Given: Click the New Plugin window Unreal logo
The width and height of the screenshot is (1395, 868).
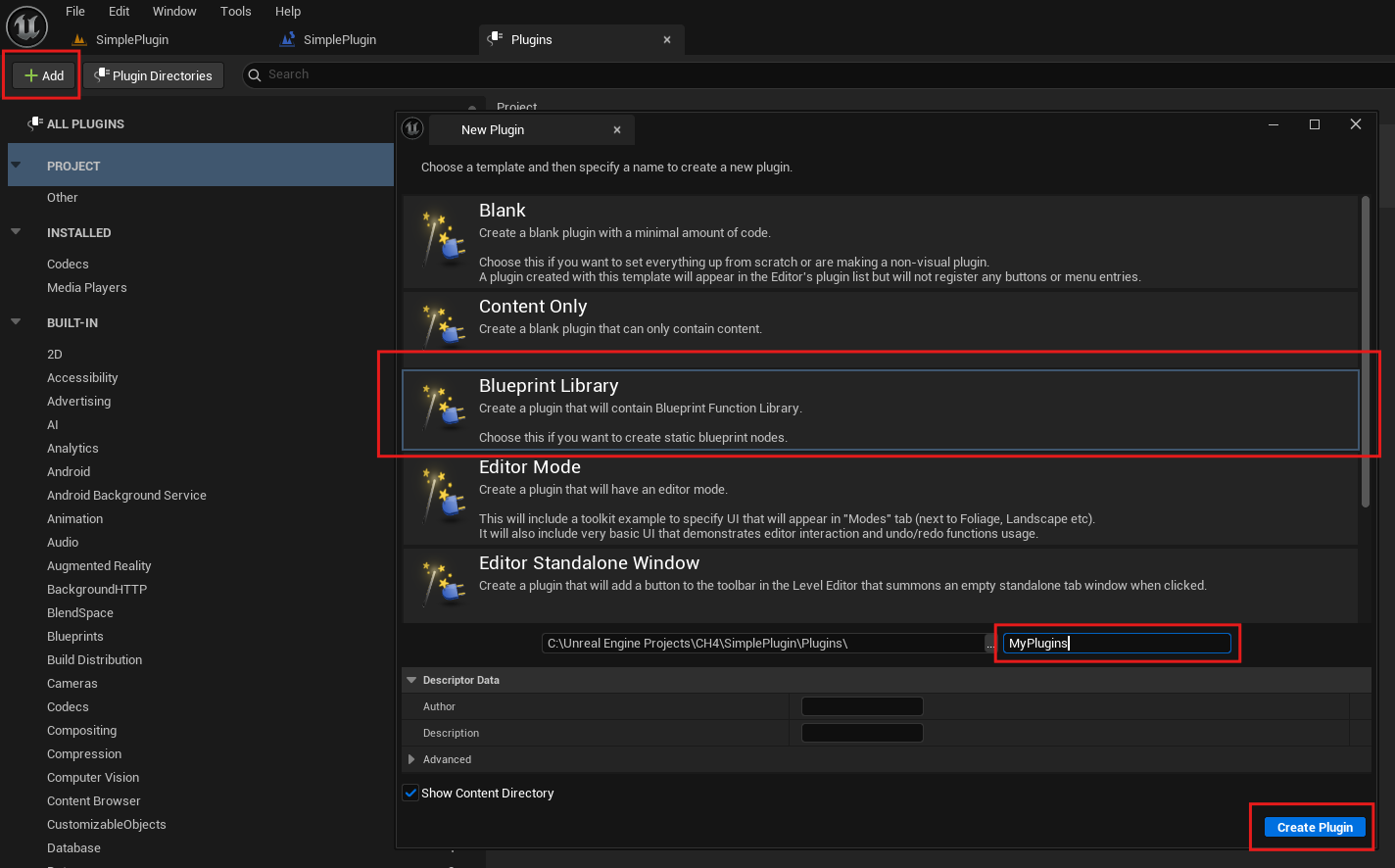Looking at the screenshot, I should pos(412,128).
